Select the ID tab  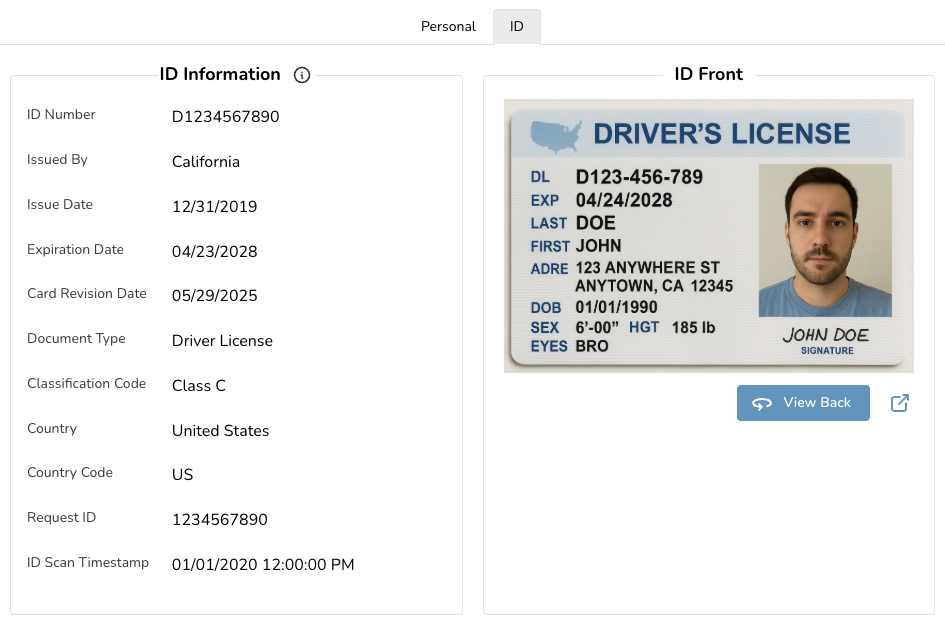coord(516,26)
